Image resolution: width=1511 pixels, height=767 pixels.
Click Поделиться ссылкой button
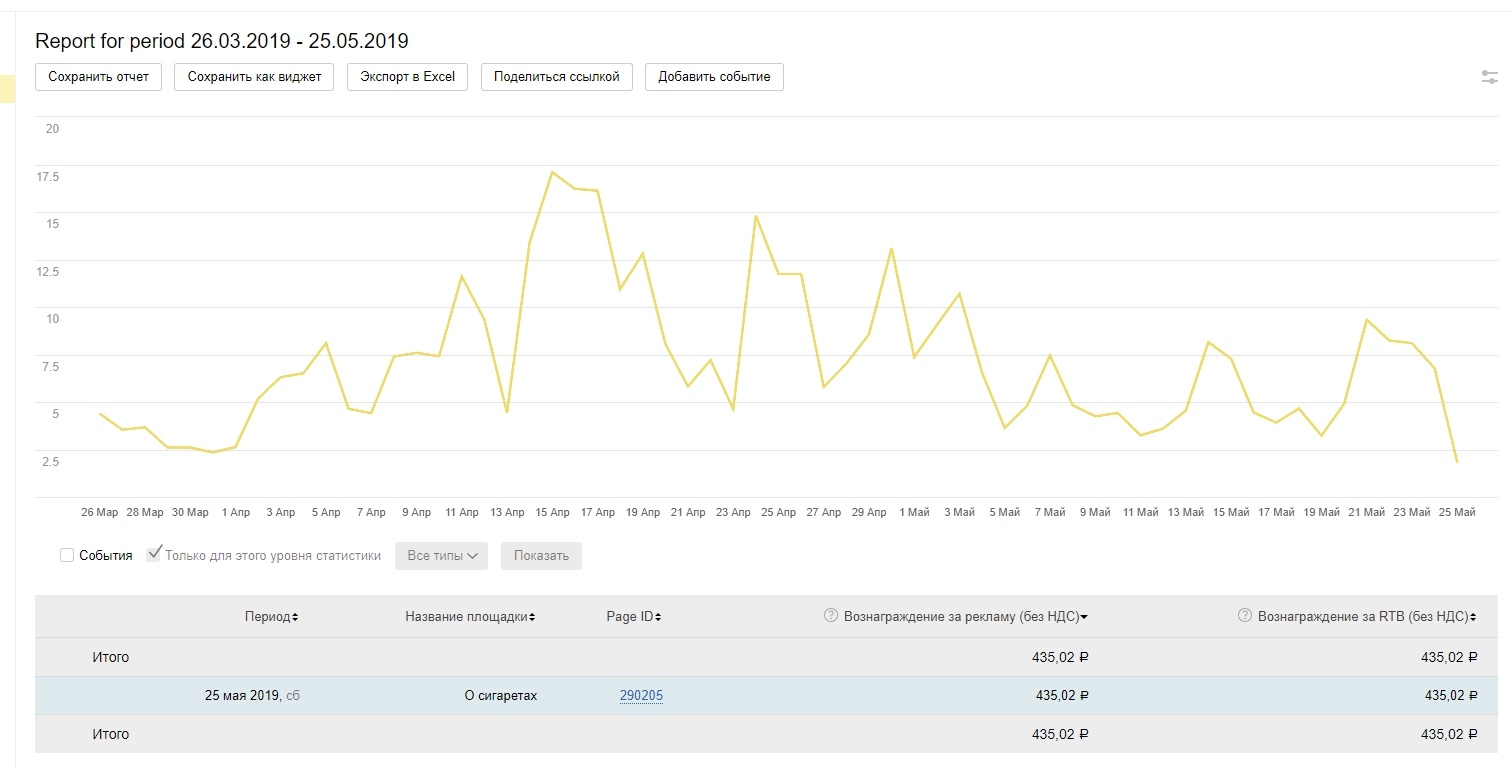point(556,77)
